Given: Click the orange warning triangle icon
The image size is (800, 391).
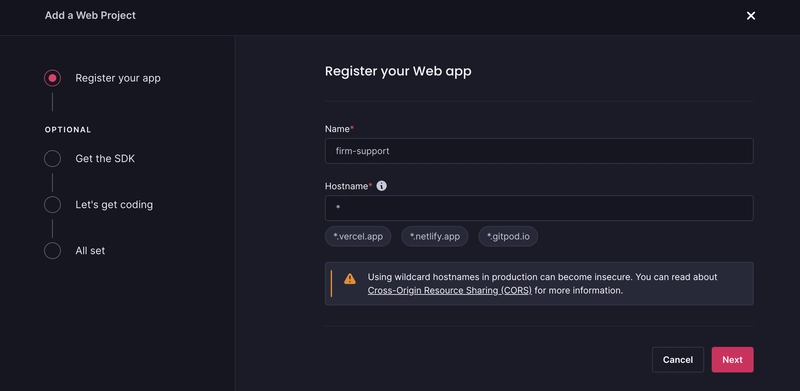Looking at the screenshot, I should point(349,279).
